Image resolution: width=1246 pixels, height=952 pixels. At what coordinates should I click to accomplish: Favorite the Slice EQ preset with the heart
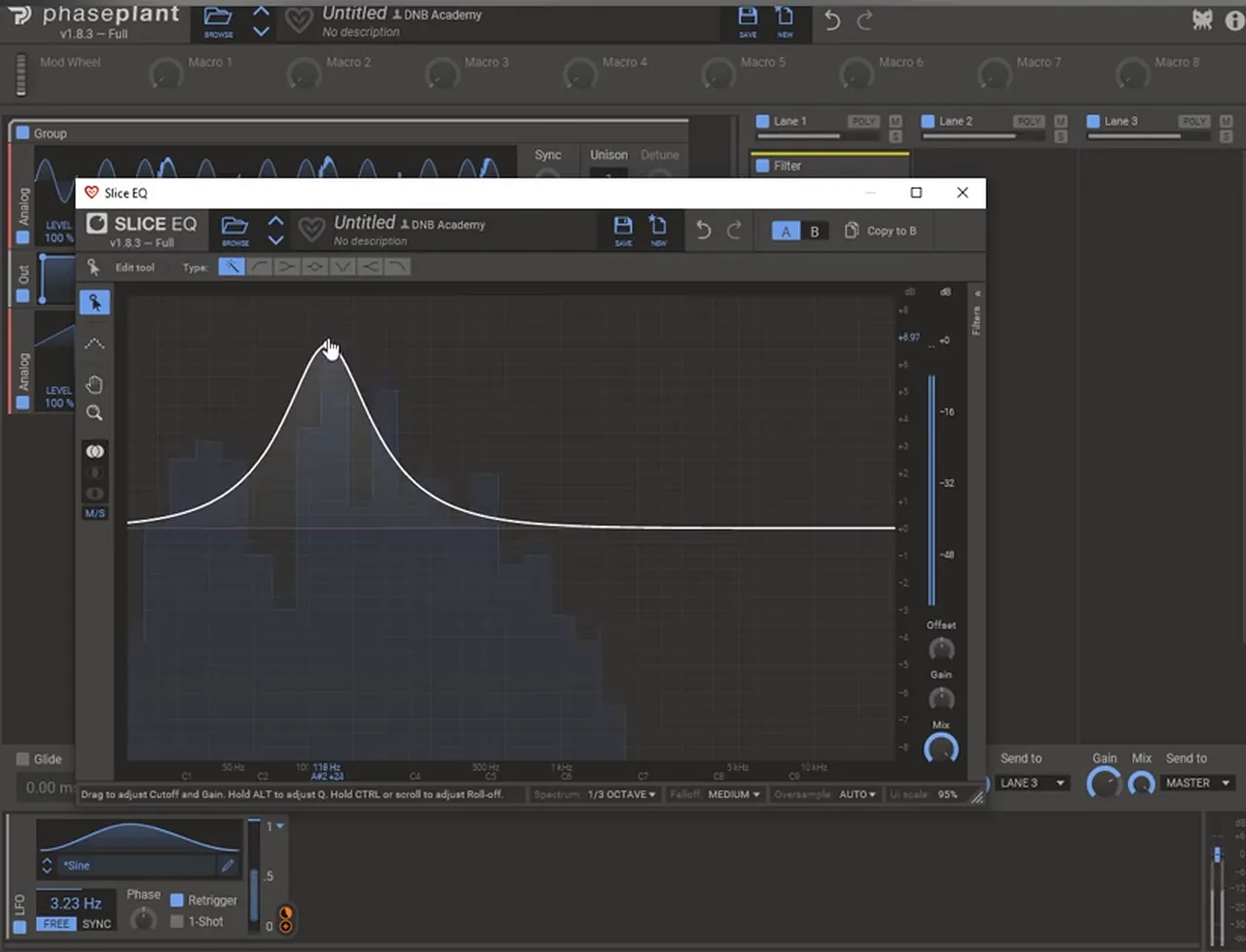[x=311, y=231]
